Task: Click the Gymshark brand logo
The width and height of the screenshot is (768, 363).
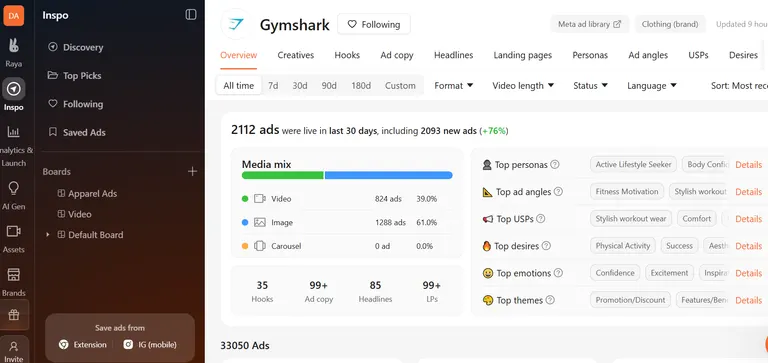Action: point(236,24)
